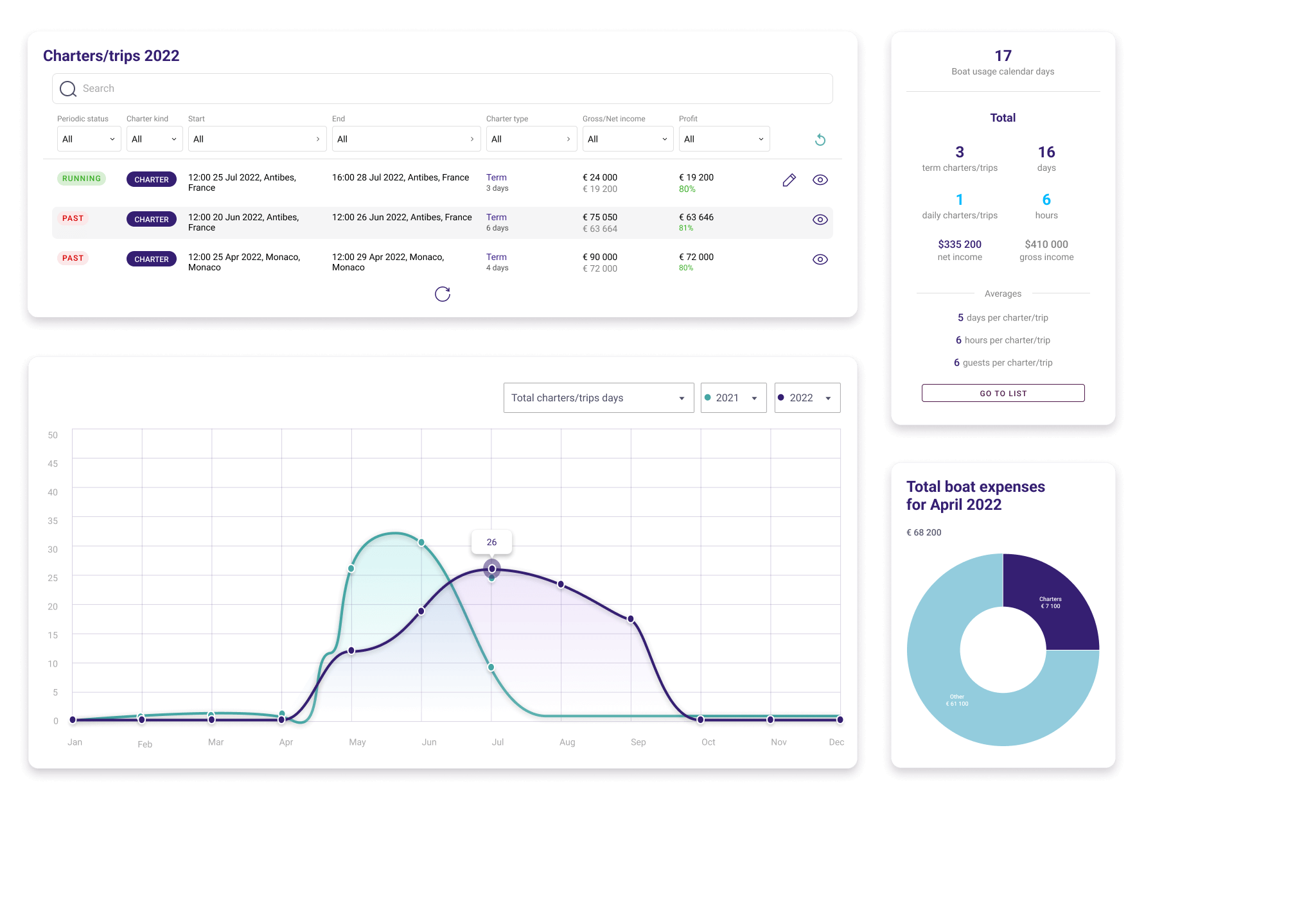Open the Profit filter dropdown
Image resolution: width=1295 pixels, height=924 pixels.
(724, 139)
